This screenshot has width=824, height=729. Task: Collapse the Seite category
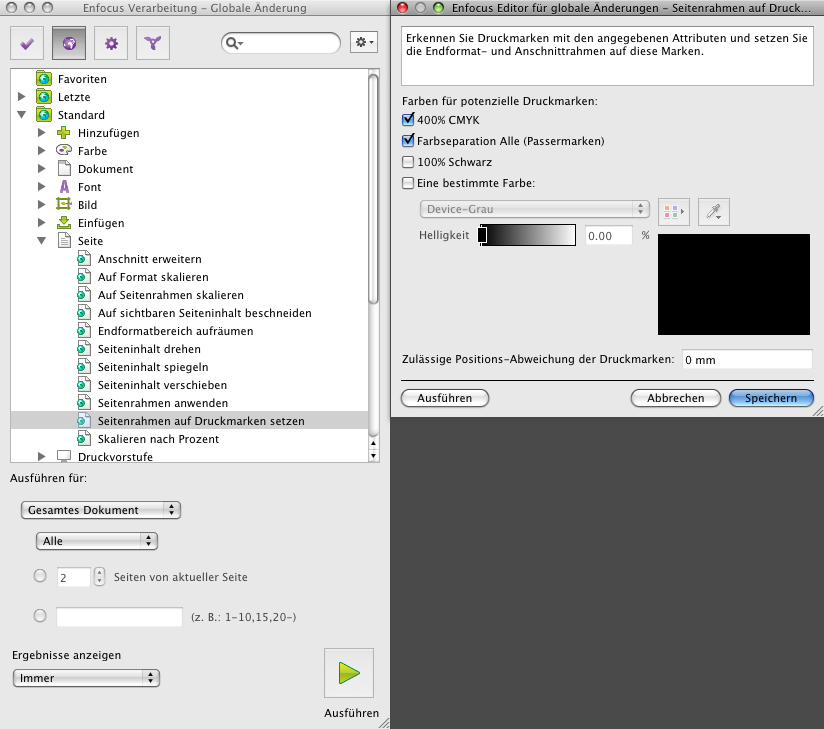click(x=42, y=241)
